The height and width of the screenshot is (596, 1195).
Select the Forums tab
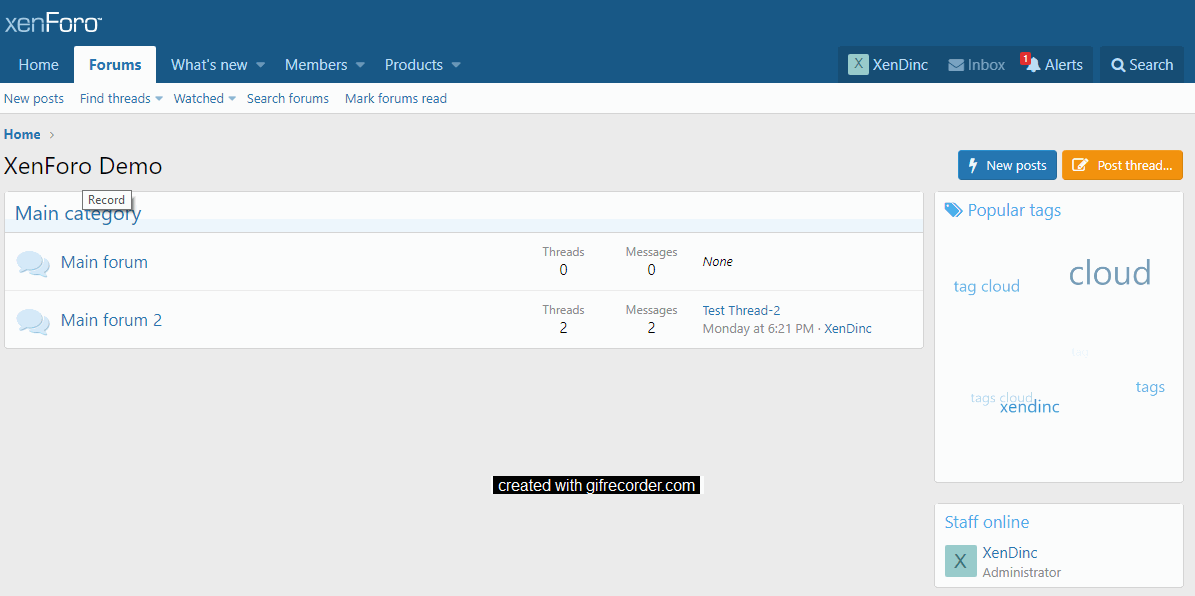[x=115, y=65]
